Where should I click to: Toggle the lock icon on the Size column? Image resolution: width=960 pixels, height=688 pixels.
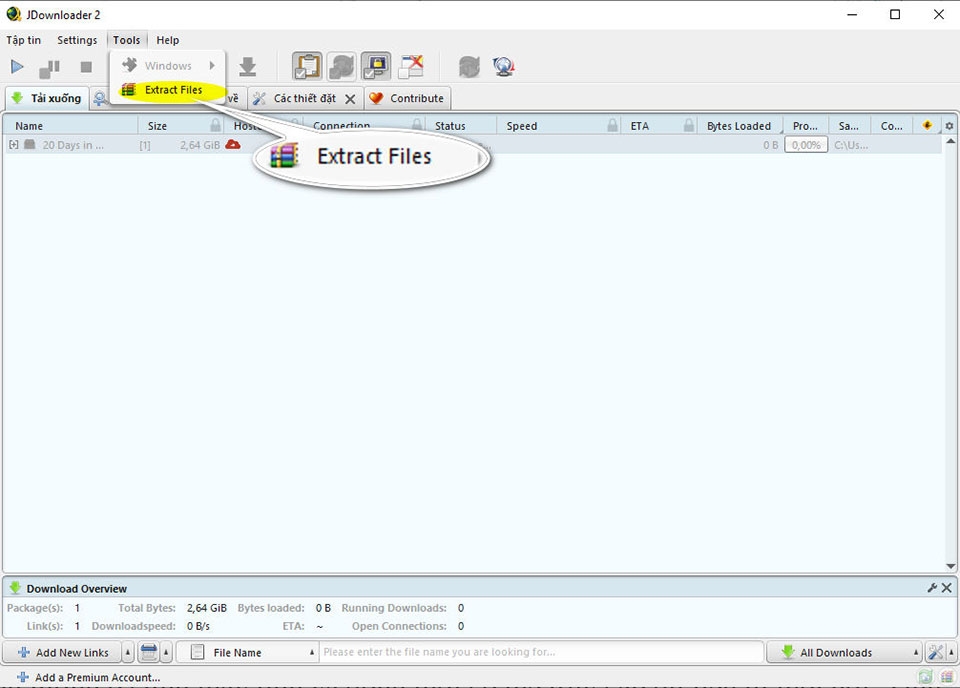coord(214,125)
